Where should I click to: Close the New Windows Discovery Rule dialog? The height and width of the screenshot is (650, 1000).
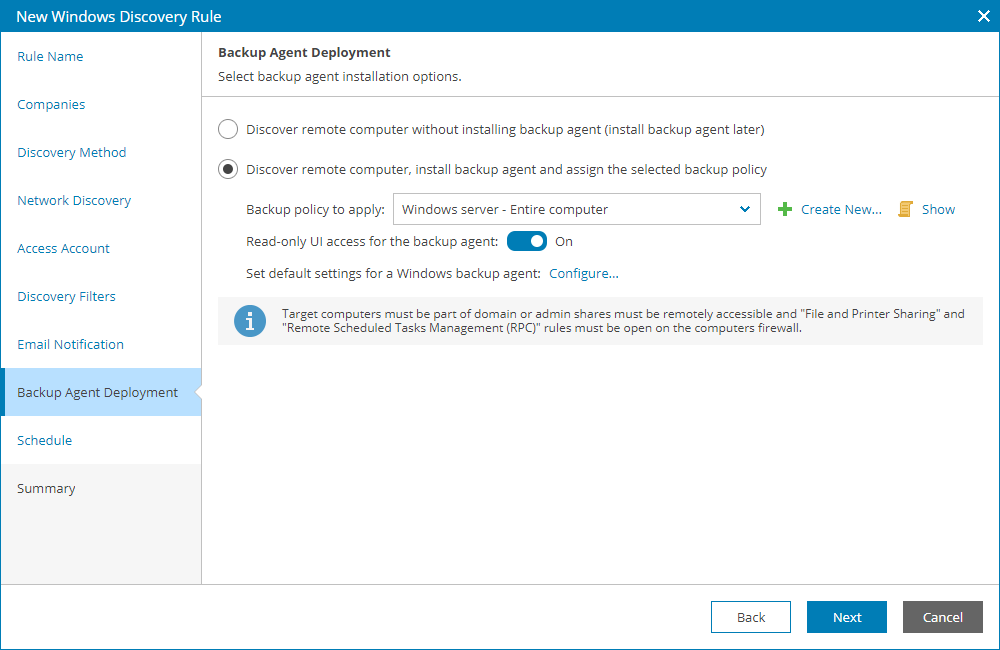(x=983, y=16)
